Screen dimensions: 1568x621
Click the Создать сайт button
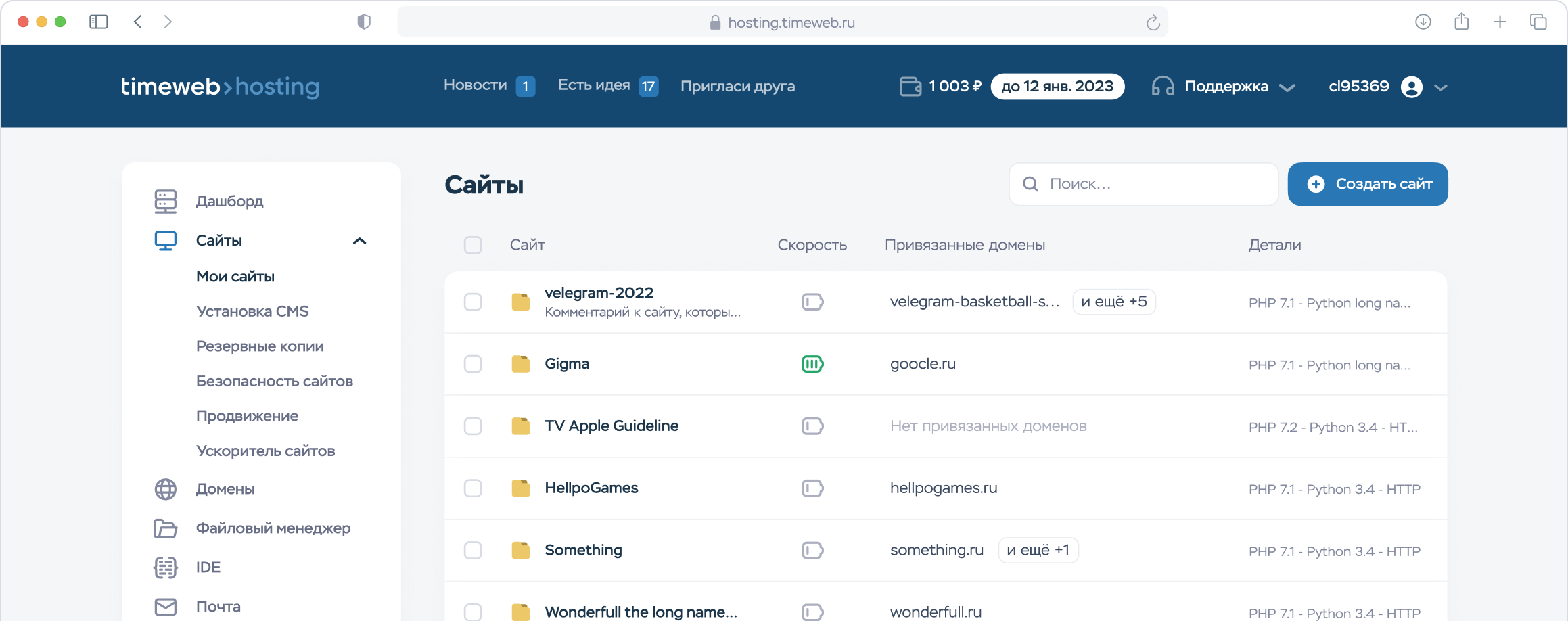tap(1368, 184)
